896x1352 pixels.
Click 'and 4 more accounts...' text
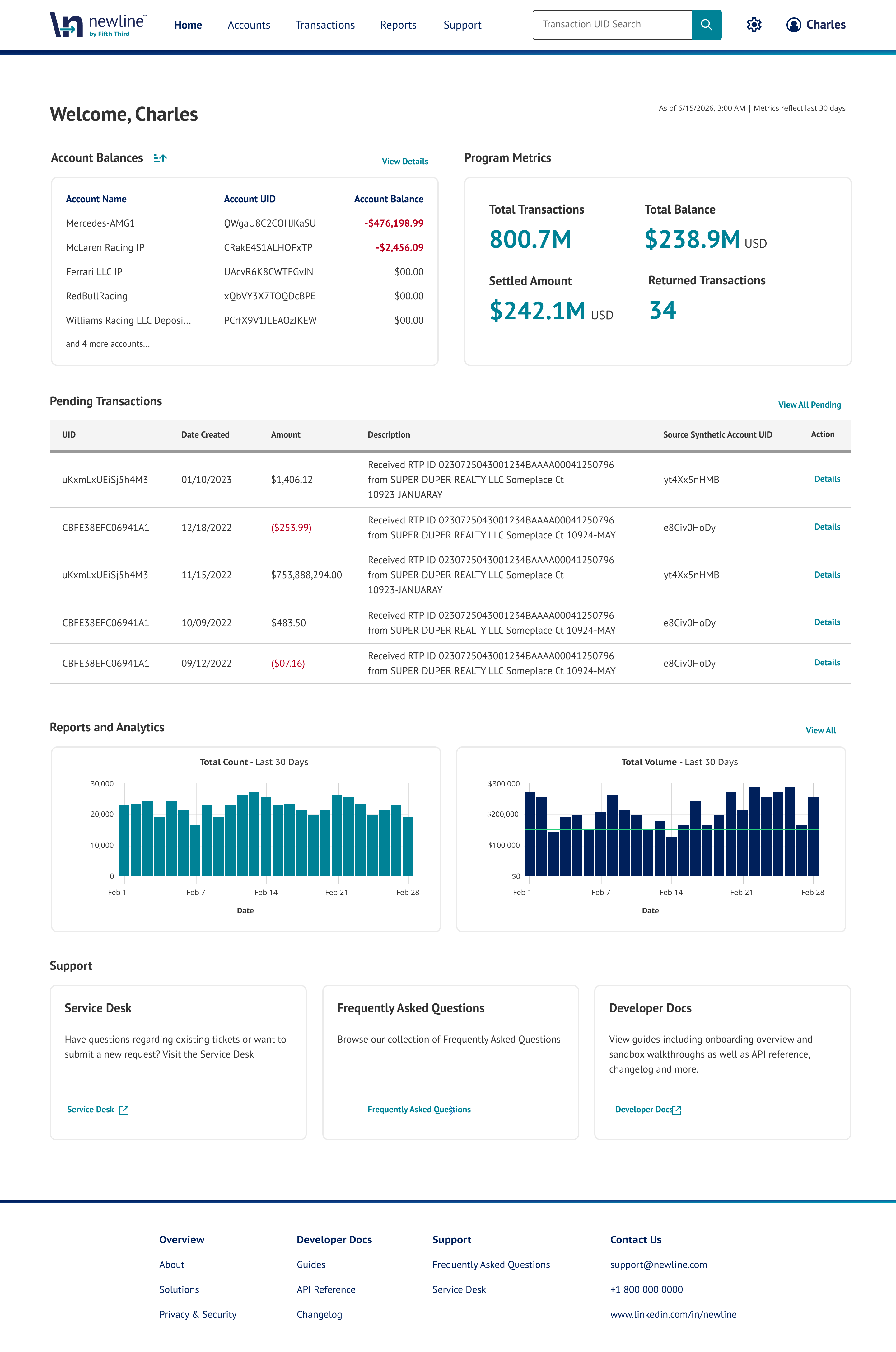108,344
